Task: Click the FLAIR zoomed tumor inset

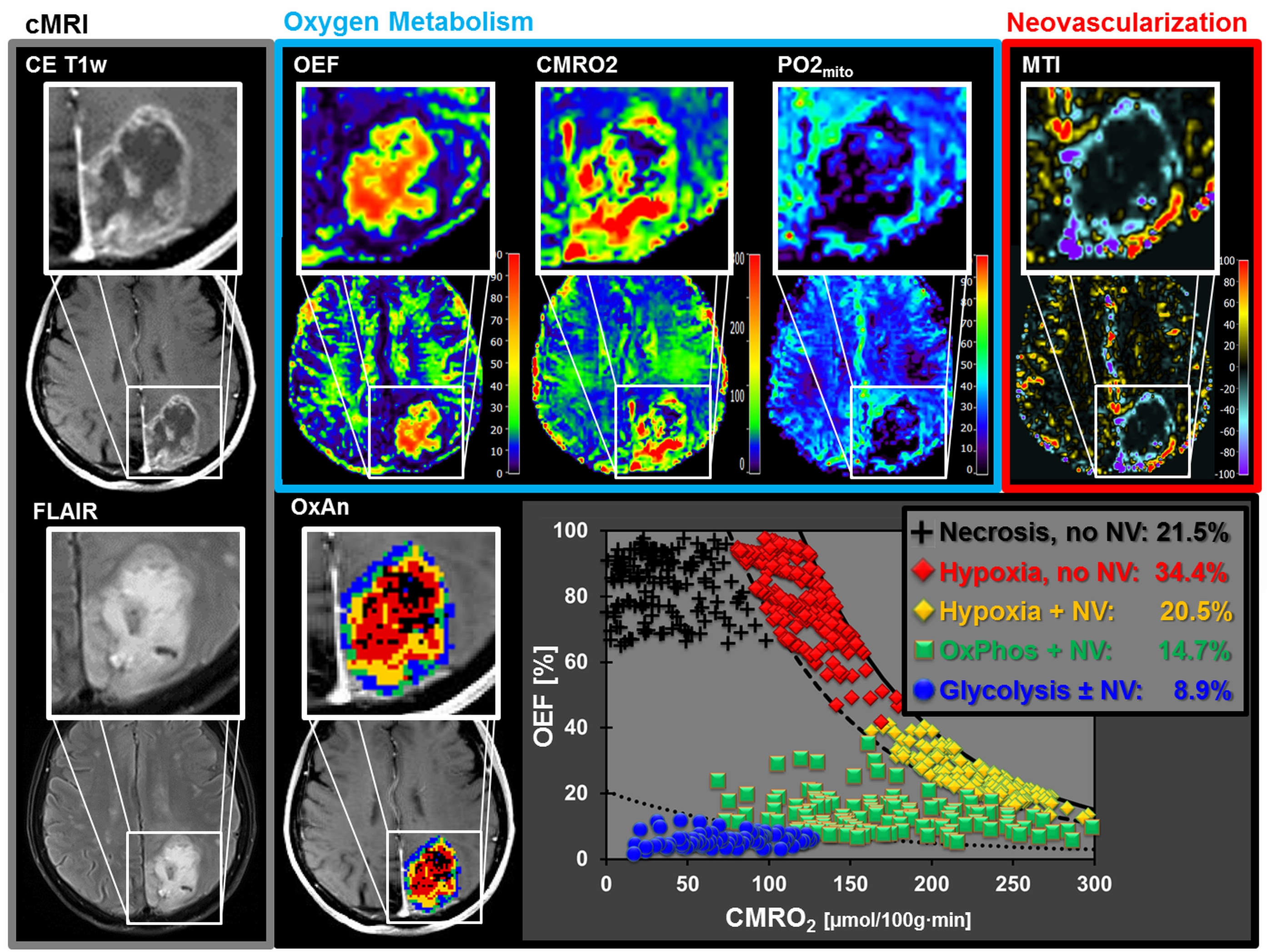Action: (x=145, y=623)
